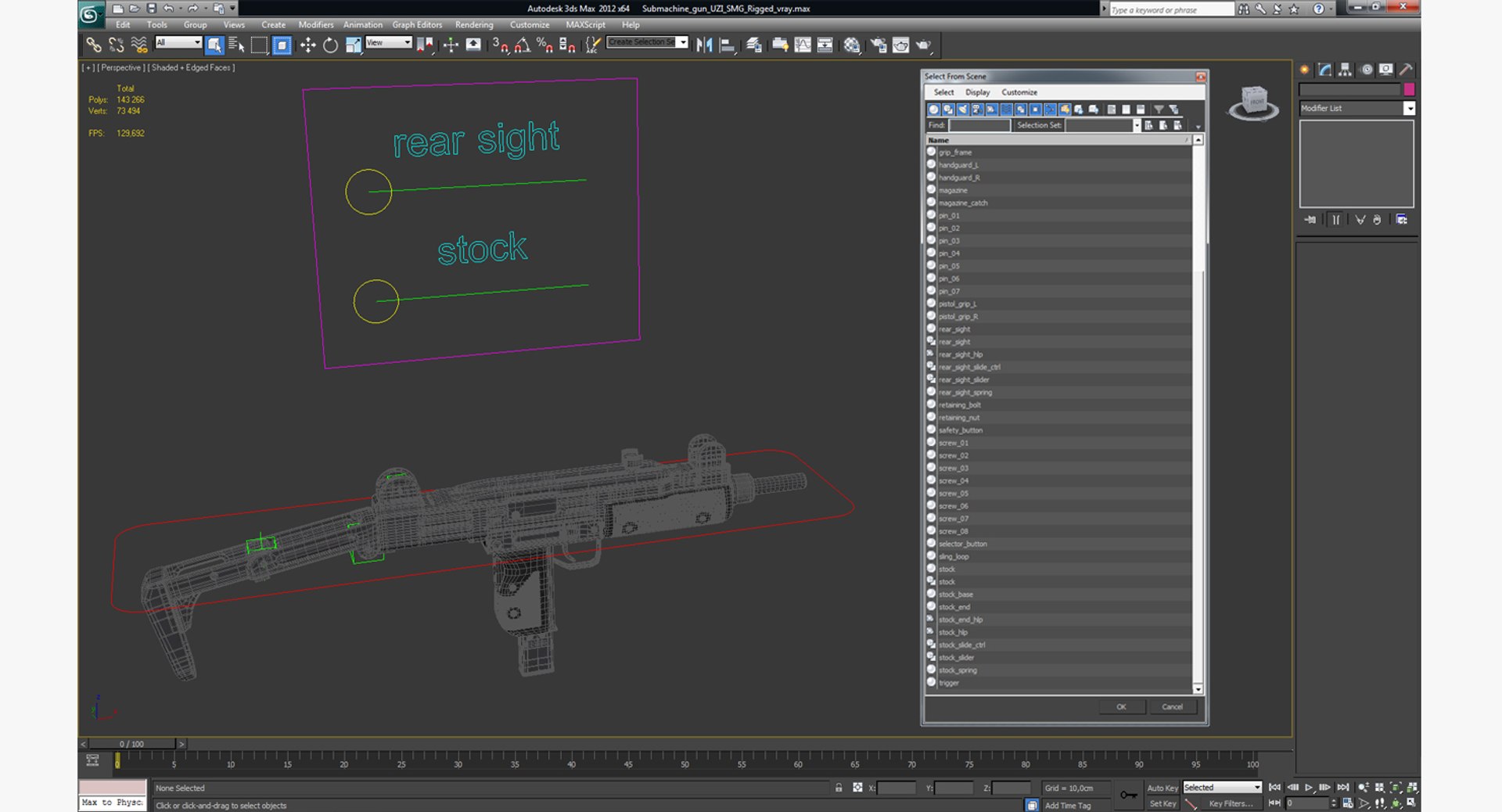Open the Select by Name tool

click(236, 45)
